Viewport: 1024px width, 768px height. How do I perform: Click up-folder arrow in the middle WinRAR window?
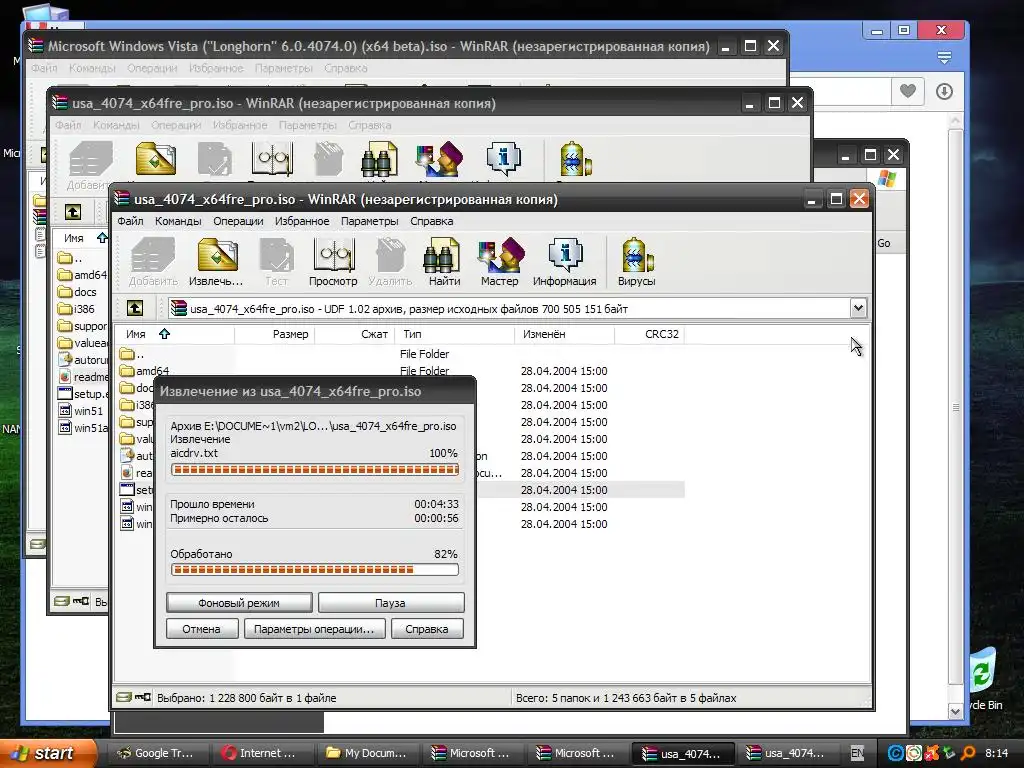pyautogui.click(x=73, y=212)
